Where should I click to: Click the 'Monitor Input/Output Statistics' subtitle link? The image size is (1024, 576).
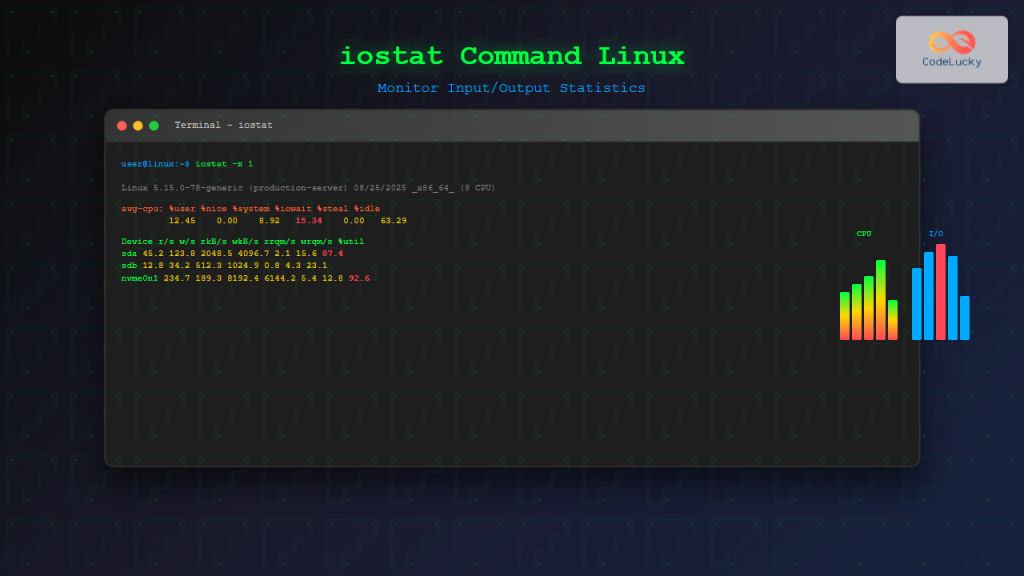(512, 88)
